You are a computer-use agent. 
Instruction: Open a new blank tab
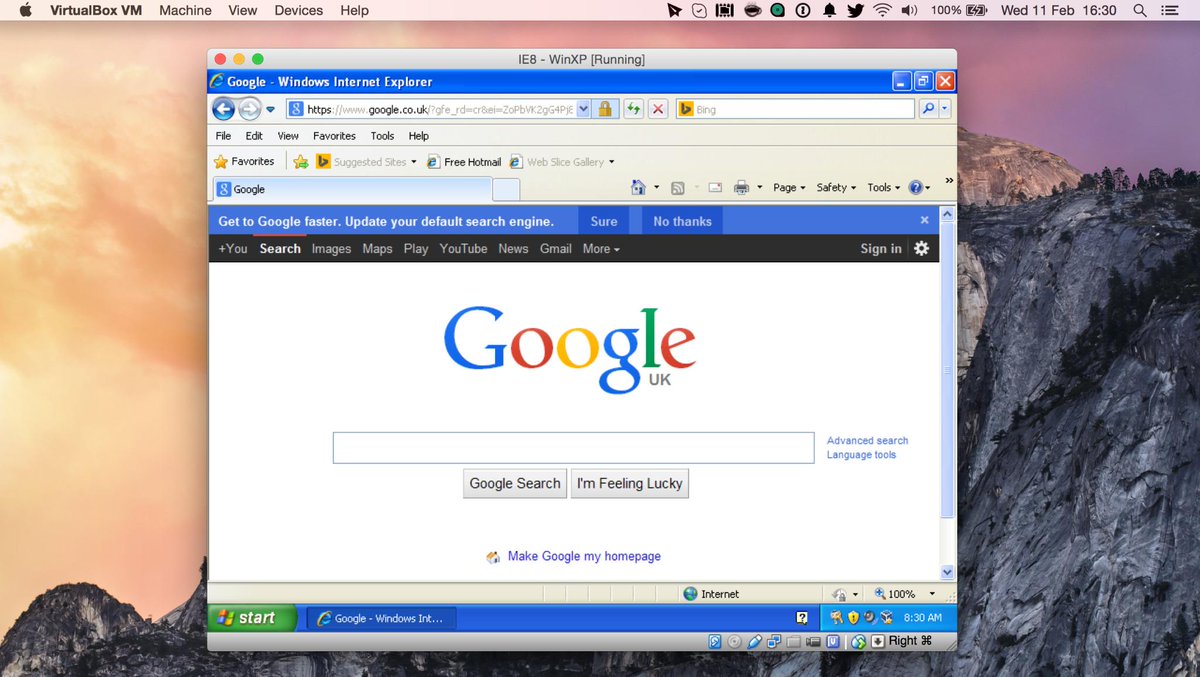click(506, 189)
